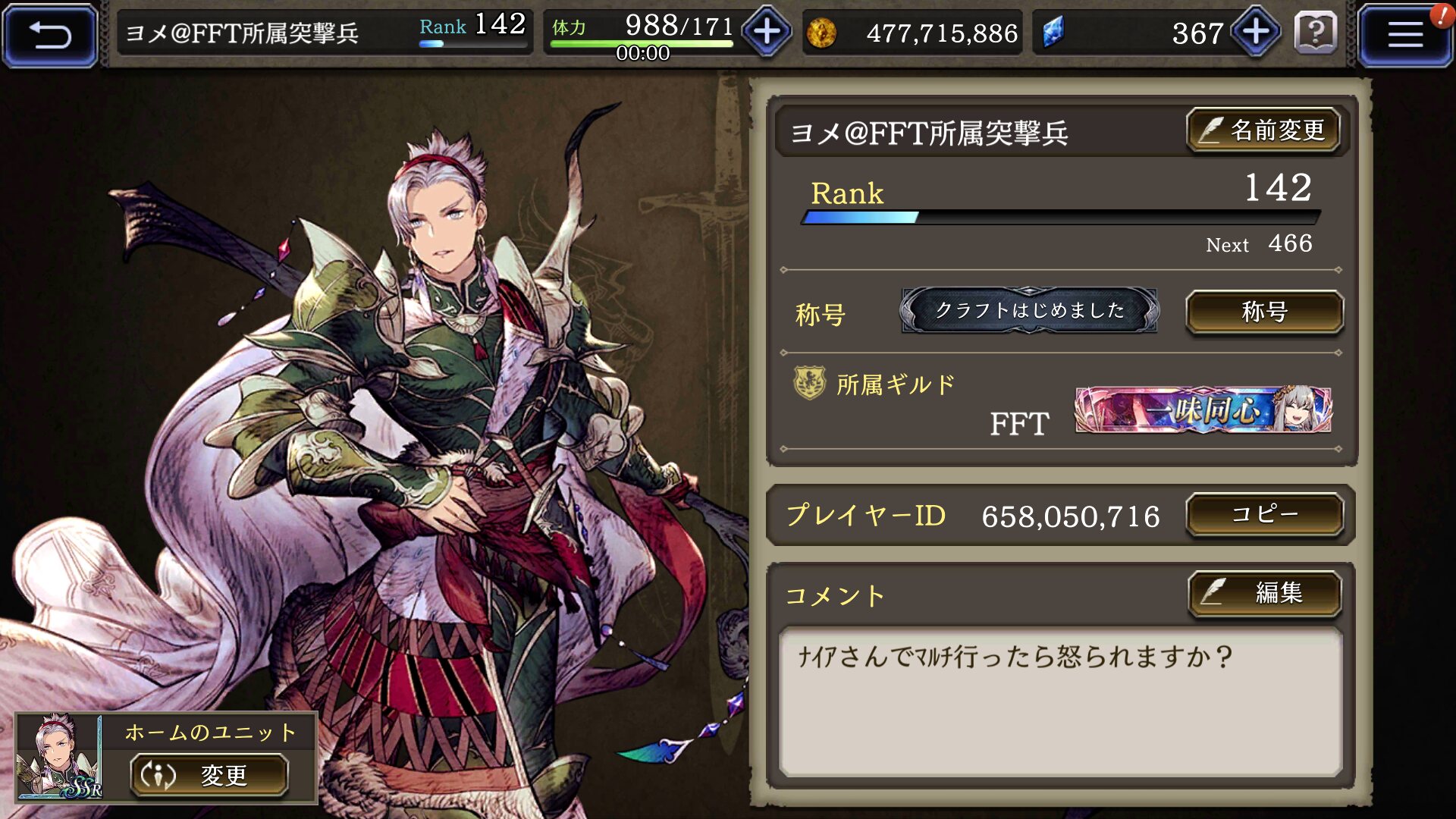Viewport: 1456px width, 819px height.
Task: Select the home unit SSR thumbnail
Action: tap(59, 756)
